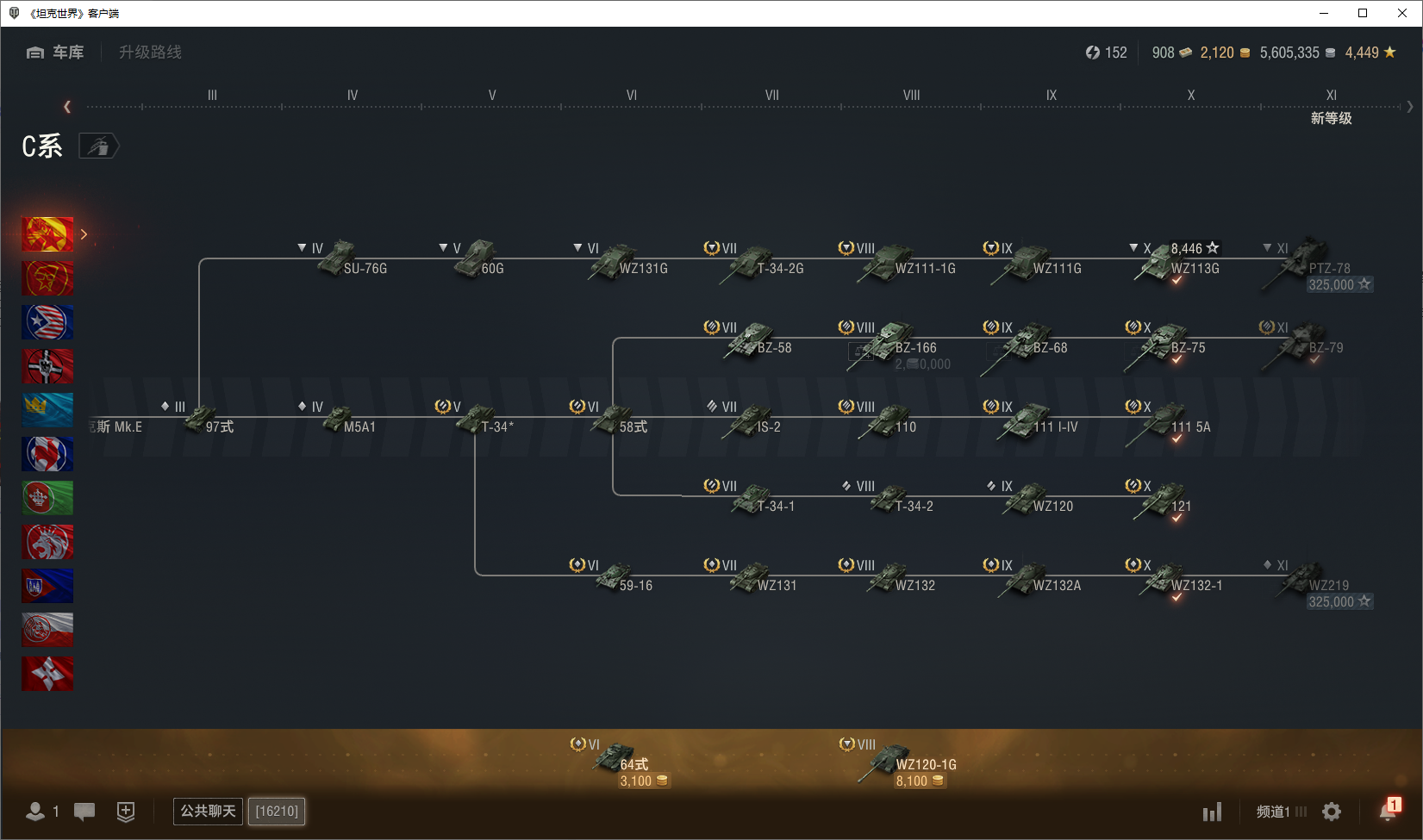Toggle C系 tech tree view icon
The width and height of the screenshot is (1423, 840).
99,146
